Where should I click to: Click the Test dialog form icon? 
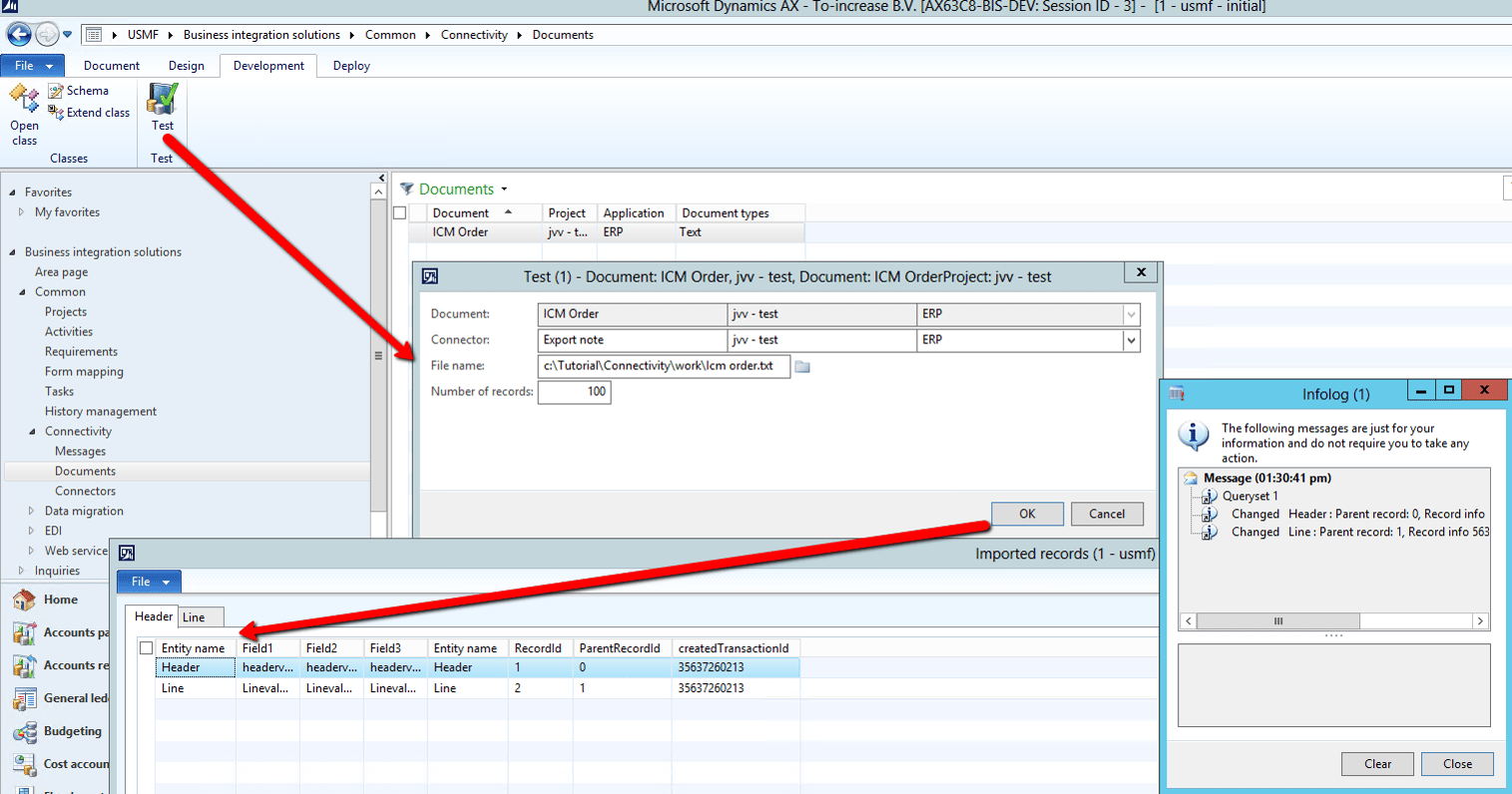pyautogui.click(x=430, y=276)
